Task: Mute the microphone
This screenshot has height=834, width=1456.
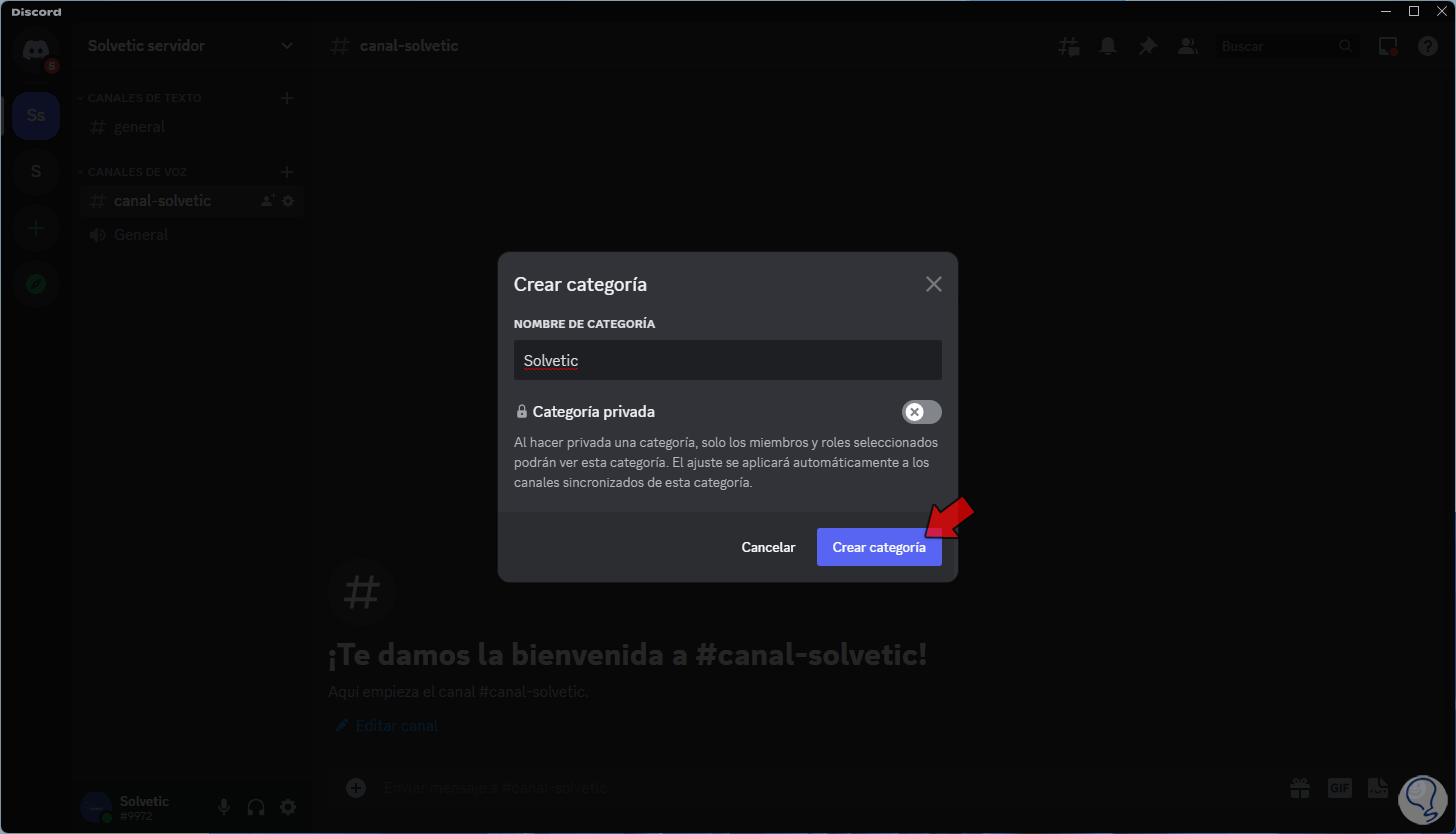Action: (224, 807)
